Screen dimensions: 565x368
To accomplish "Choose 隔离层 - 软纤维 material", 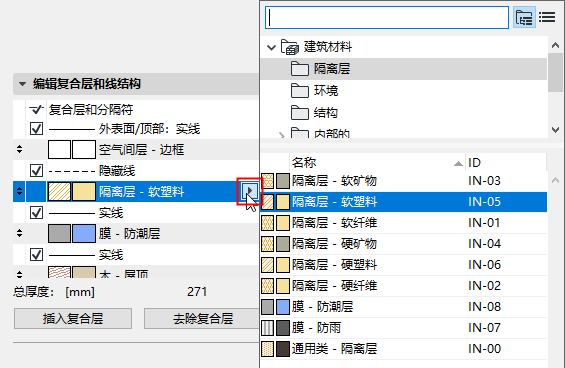I will [404, 223].
